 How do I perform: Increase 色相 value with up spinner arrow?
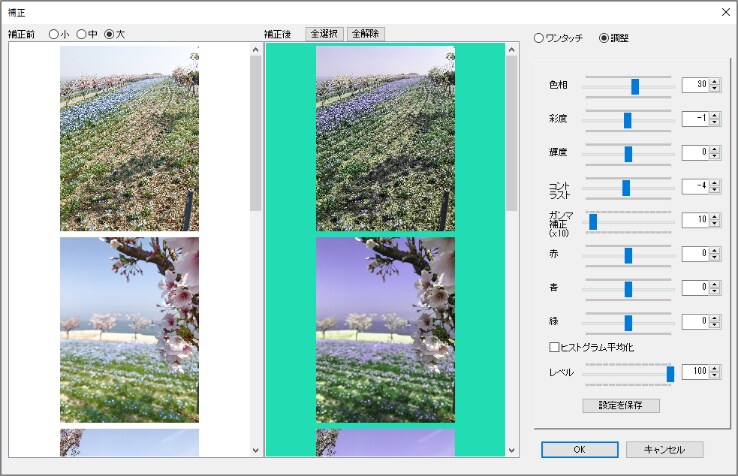[x=715, y=82]
